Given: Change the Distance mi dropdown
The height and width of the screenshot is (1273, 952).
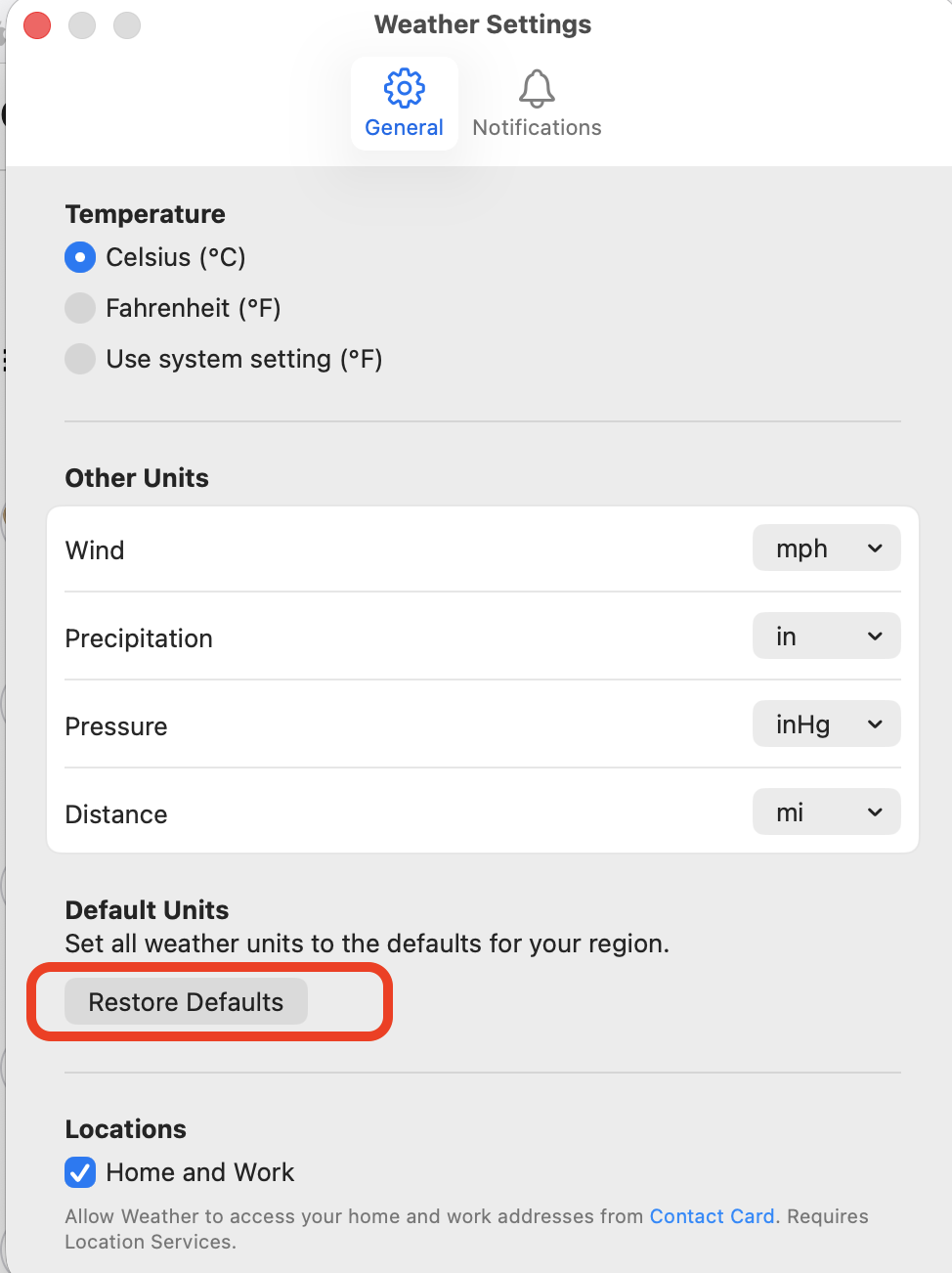Looking at the screenshot, I should 825,812.
